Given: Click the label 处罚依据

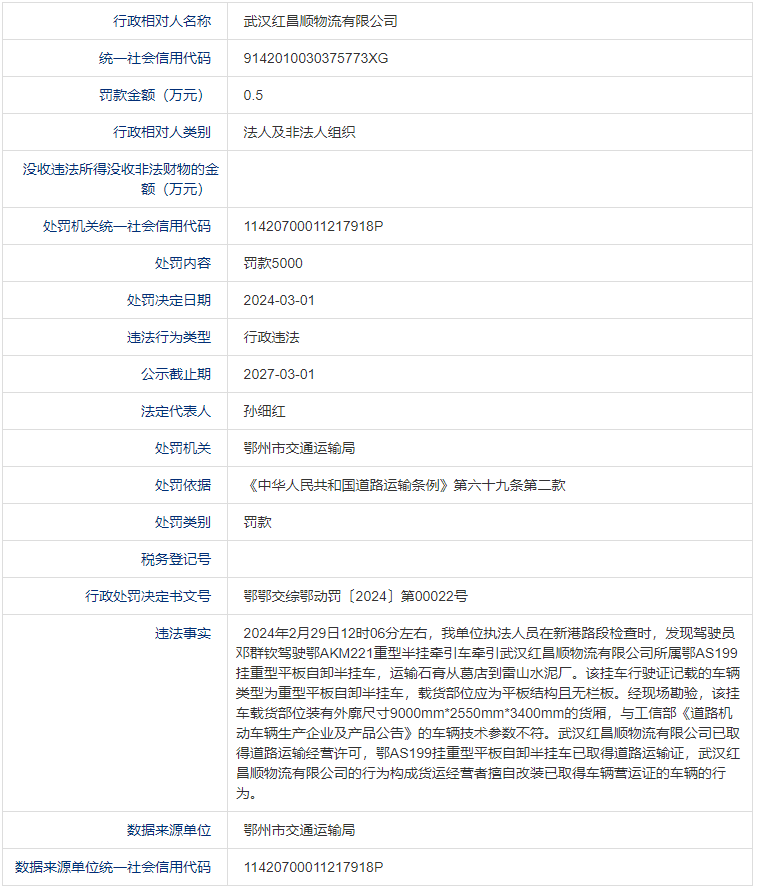Looking at the screenshot, I should pos(182,485).
